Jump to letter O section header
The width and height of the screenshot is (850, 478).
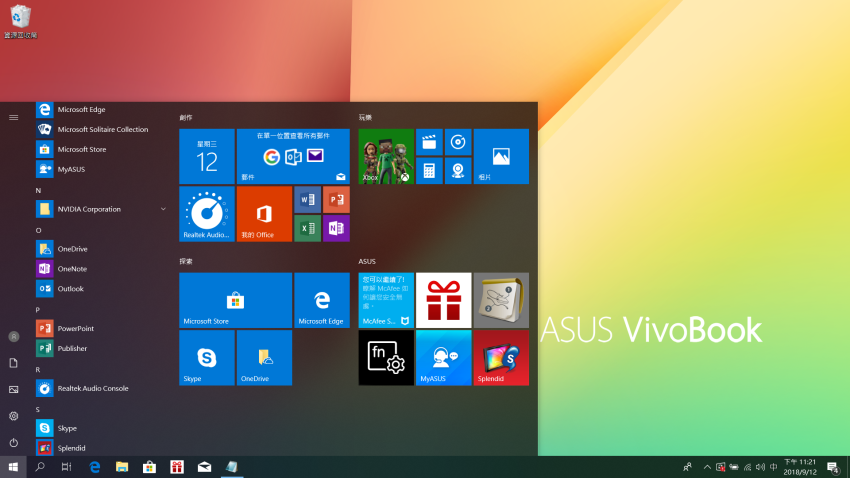38,230
